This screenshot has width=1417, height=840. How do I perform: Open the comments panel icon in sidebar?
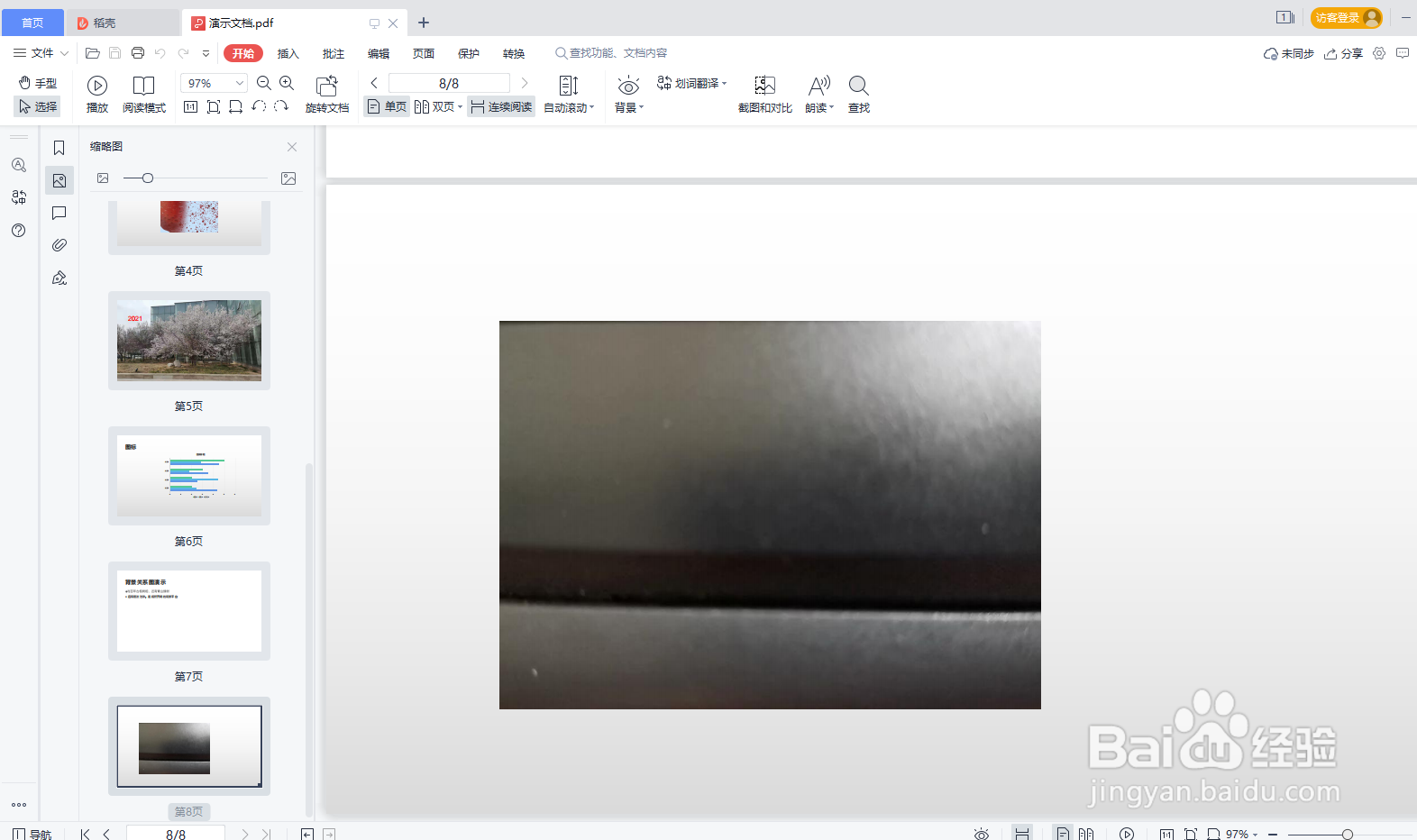(x=59, y=213)
